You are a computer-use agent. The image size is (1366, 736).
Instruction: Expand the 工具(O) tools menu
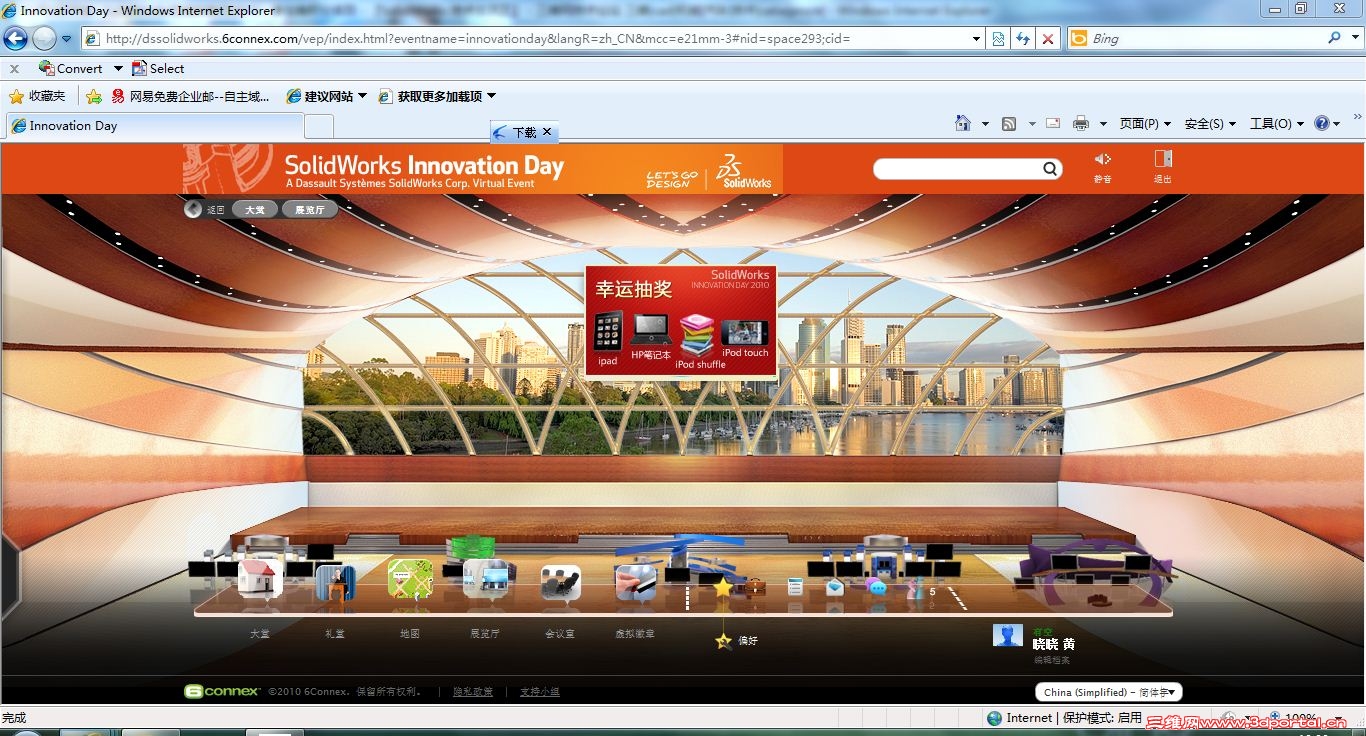tap(1277, 124)
